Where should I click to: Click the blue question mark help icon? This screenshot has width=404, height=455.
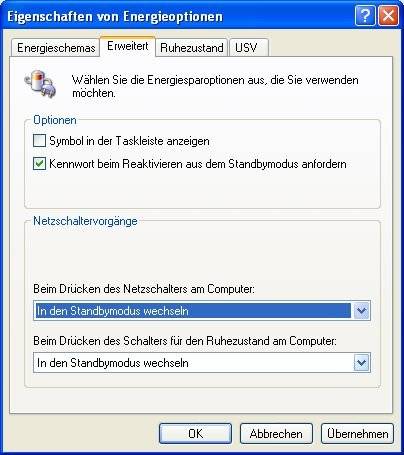[x=365, y=15]
